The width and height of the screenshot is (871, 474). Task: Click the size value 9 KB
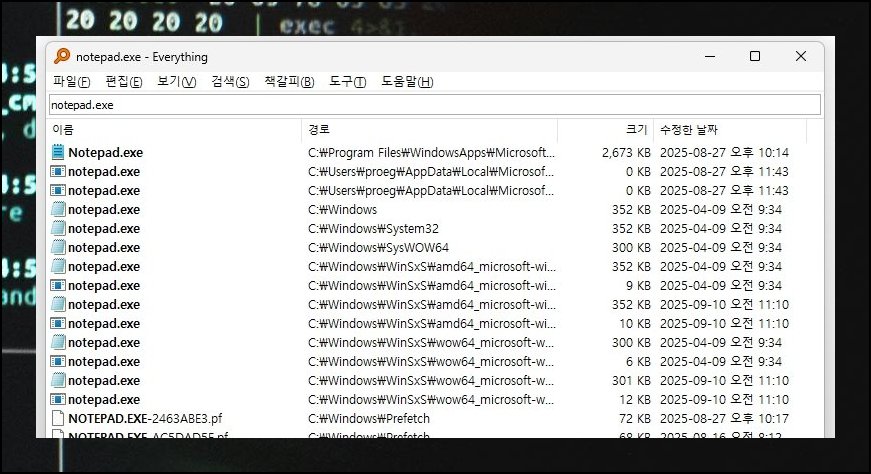click(x=638, y=286)
